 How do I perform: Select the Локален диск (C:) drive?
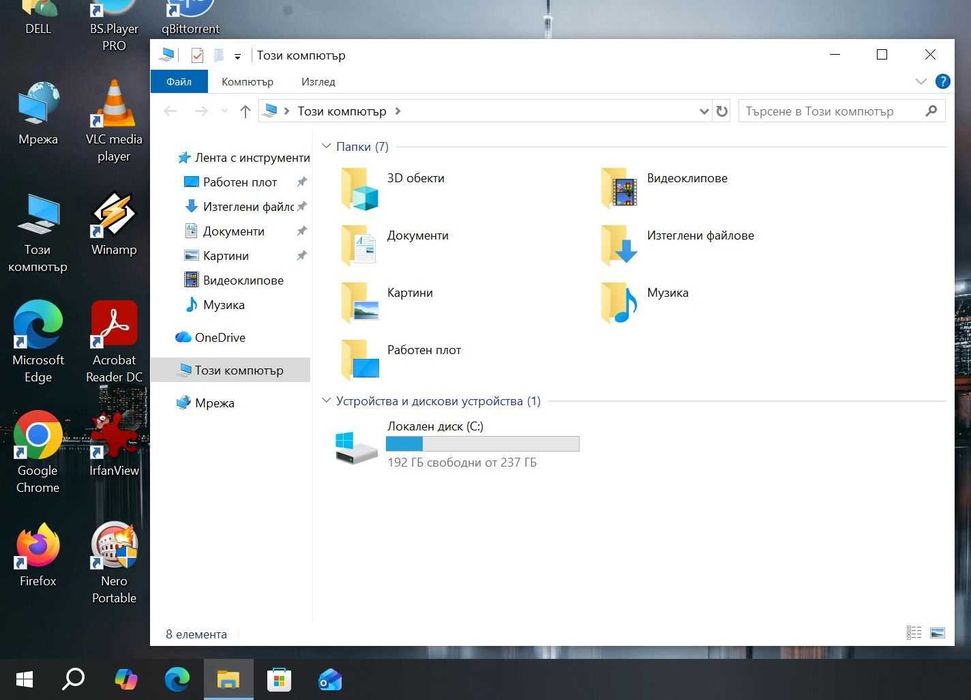[x=457, y=444]
